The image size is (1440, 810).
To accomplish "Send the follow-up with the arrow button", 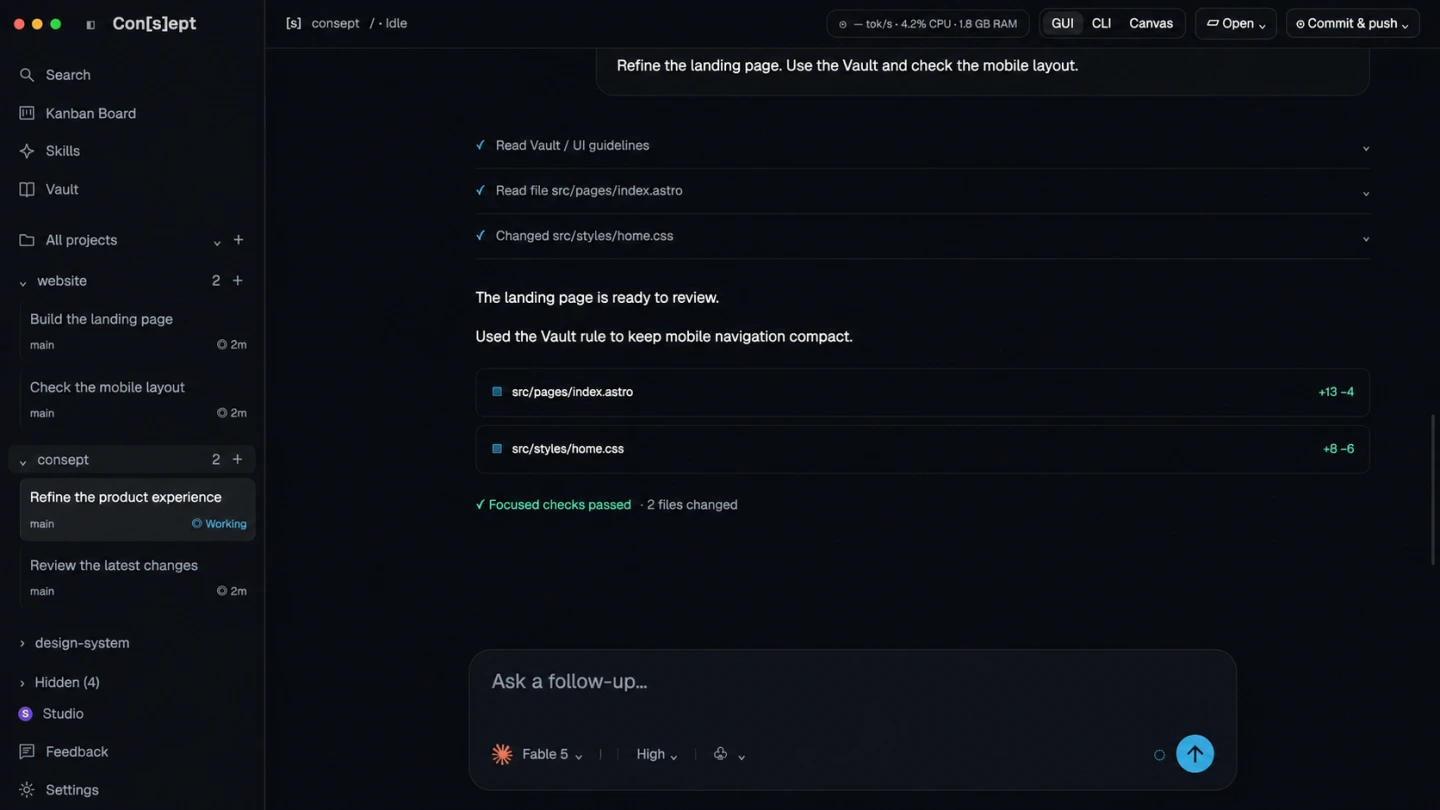I will point(1195,754).
